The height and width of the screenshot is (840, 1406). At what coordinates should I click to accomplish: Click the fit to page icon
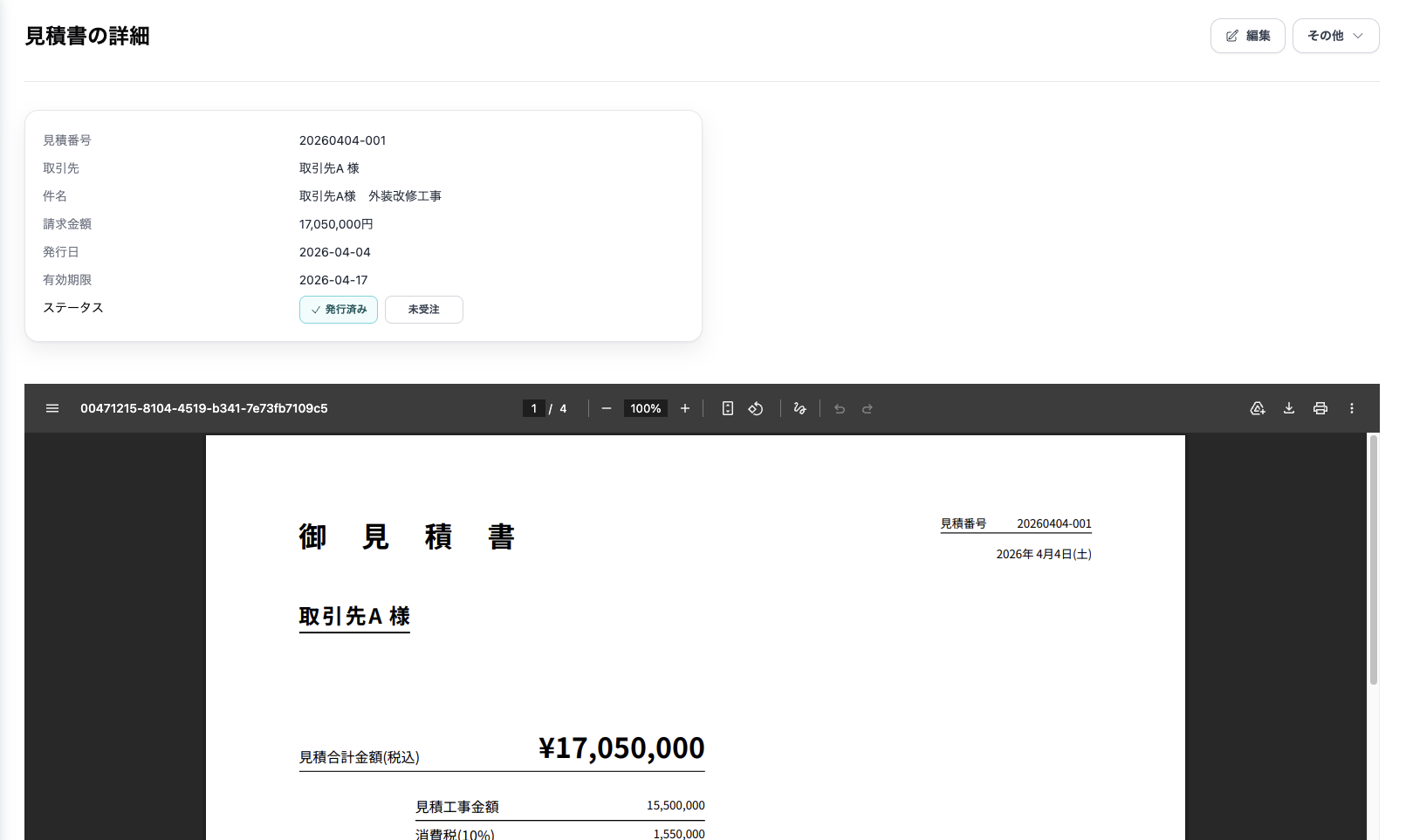pyautogui.click(x=728, y=408)
